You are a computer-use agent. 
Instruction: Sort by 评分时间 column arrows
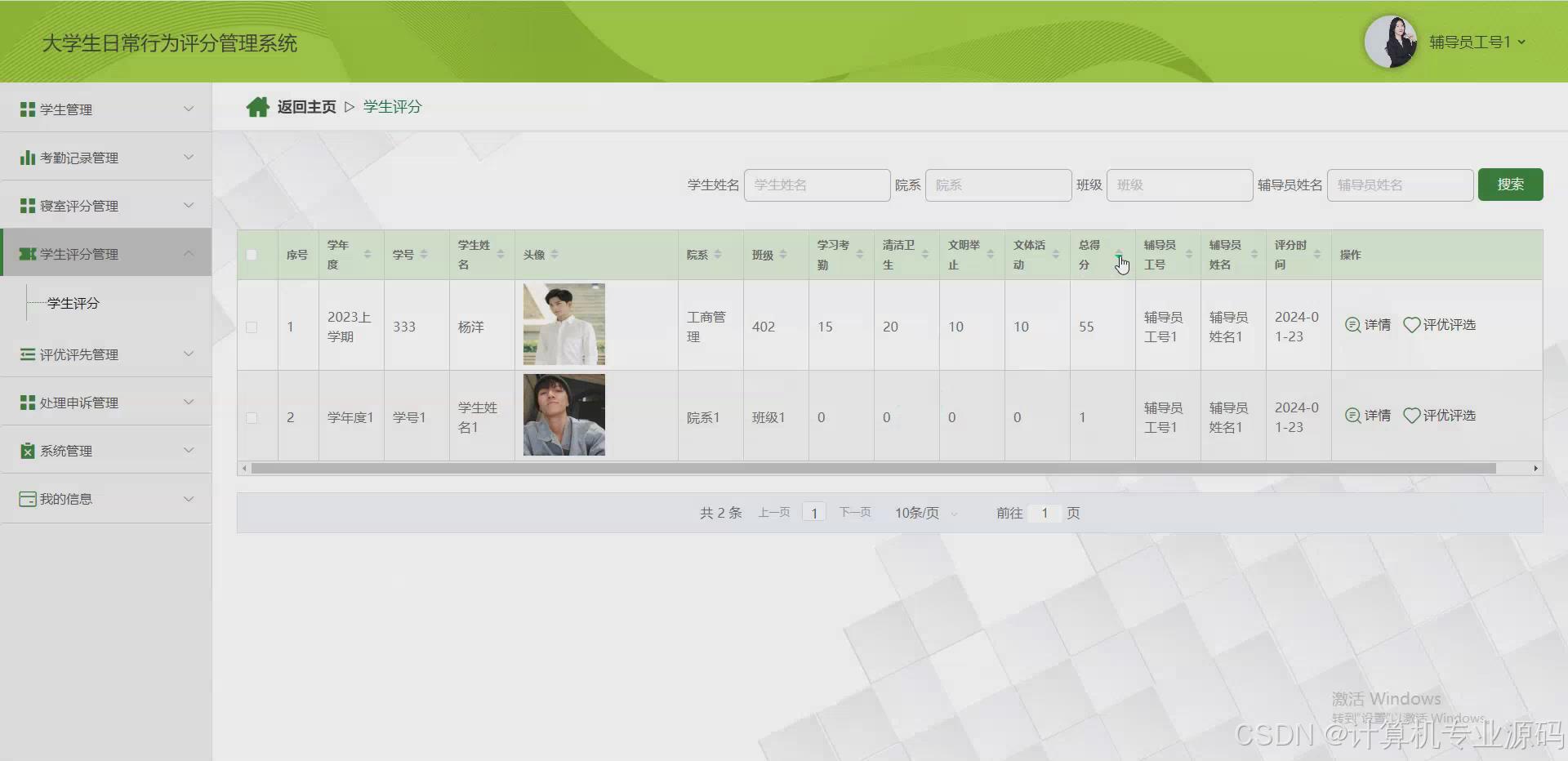pyautogui.click(x=1317, y=255)
